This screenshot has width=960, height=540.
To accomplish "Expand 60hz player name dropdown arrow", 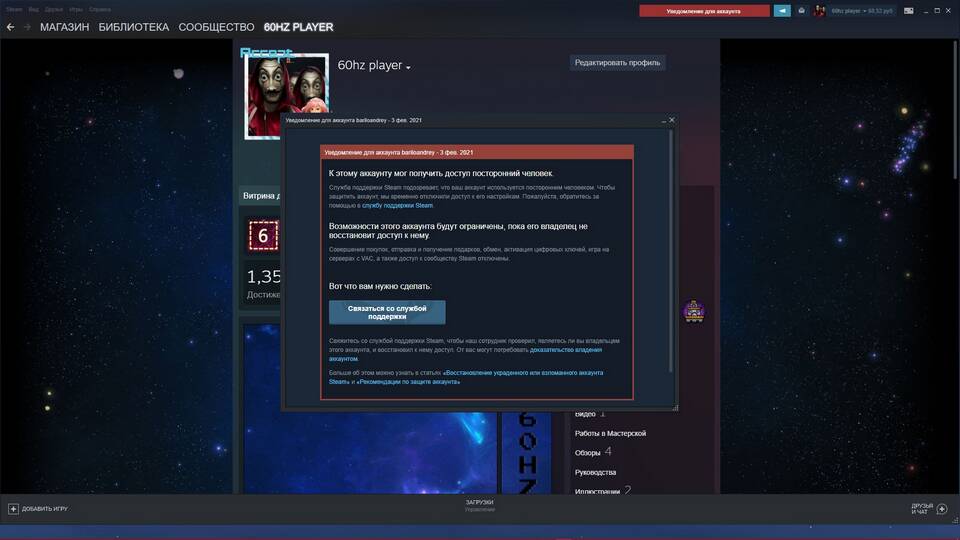I will [x=408, y=67].
